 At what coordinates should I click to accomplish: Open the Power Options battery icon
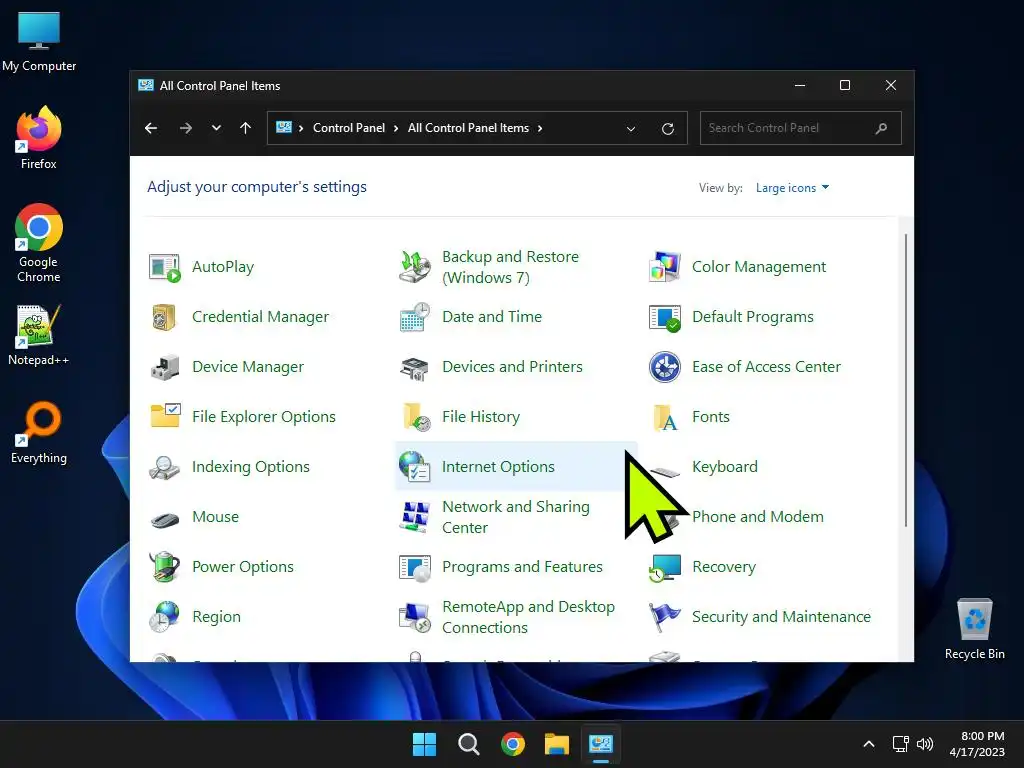[x=164, y=566]
